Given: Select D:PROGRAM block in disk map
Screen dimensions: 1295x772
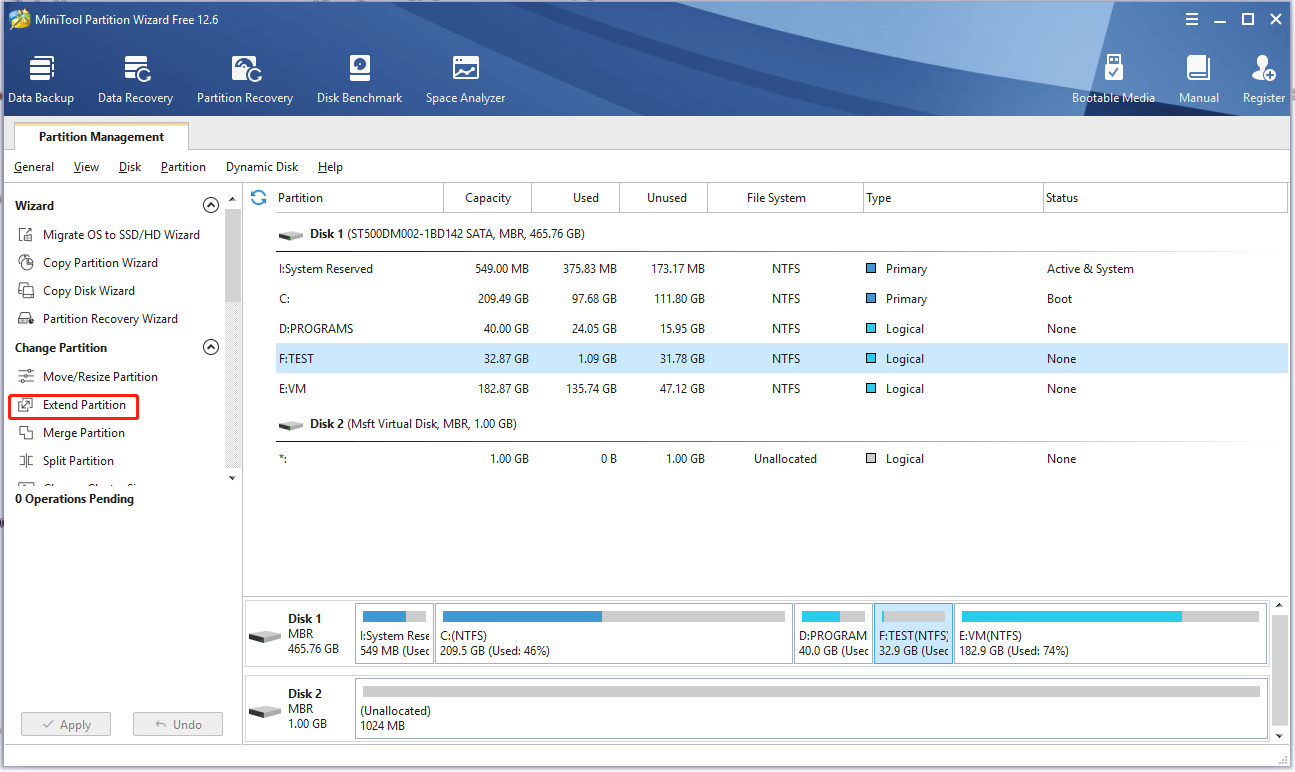Looking at the screenshot, I should coord(834,633).
